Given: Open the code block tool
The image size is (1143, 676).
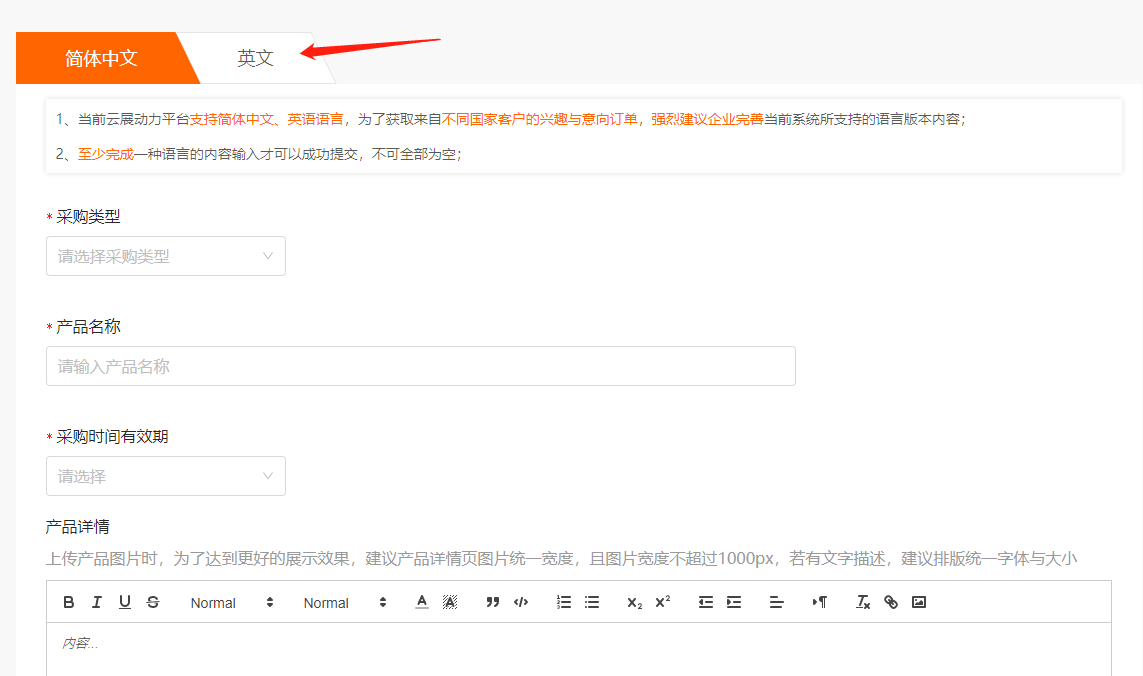Looking at the screenshot, I should [x=520, y=602].
